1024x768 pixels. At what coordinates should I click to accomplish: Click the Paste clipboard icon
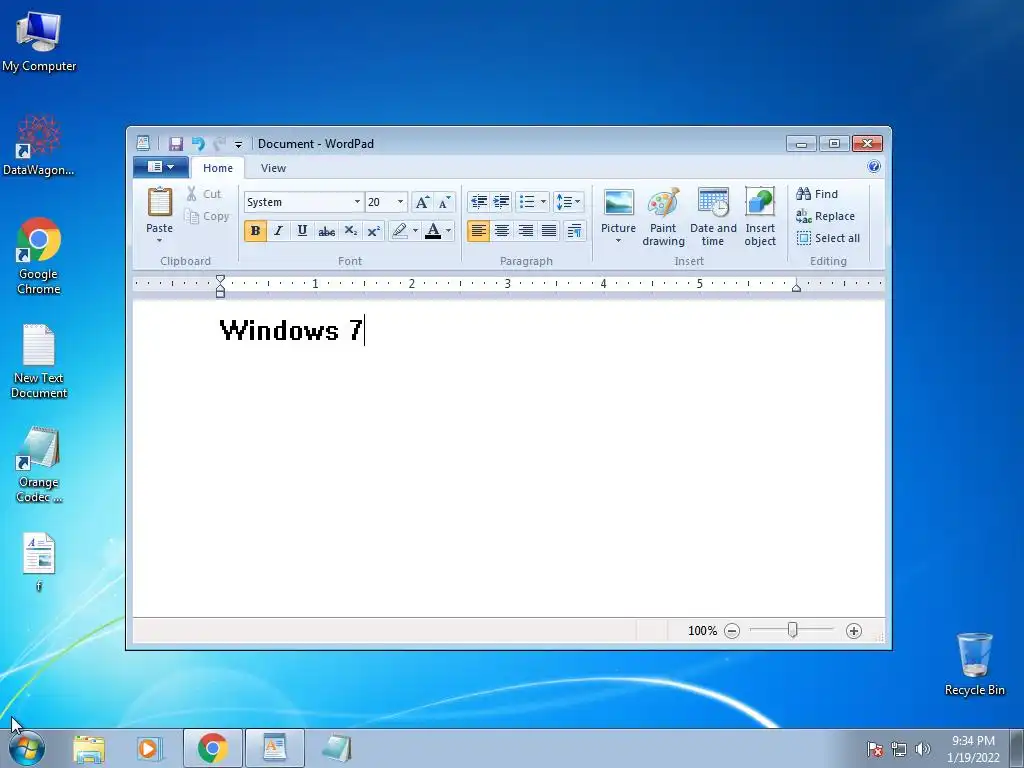pos(159,202)
